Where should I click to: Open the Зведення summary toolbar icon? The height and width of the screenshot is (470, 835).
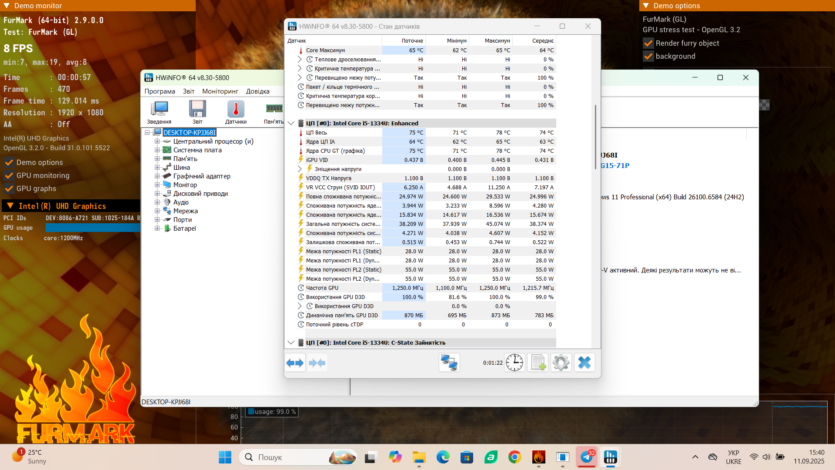point(159,112)
